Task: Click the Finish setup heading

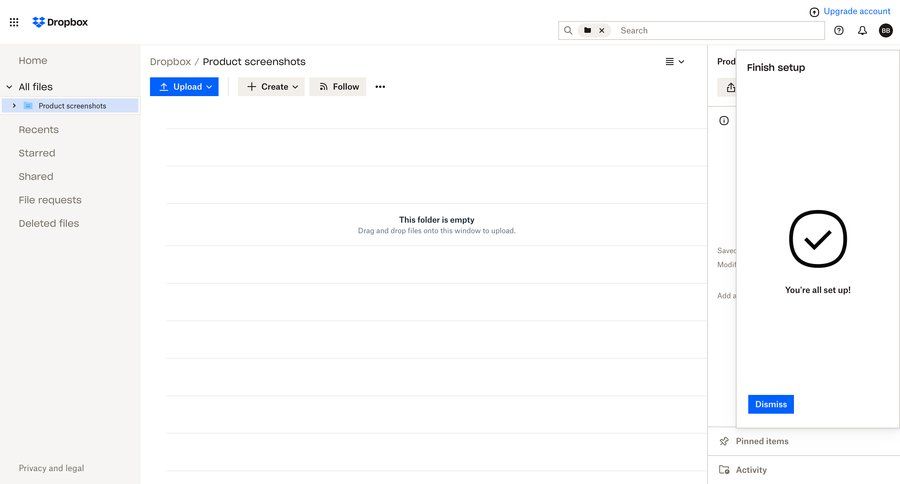Action: click(775, 67)
